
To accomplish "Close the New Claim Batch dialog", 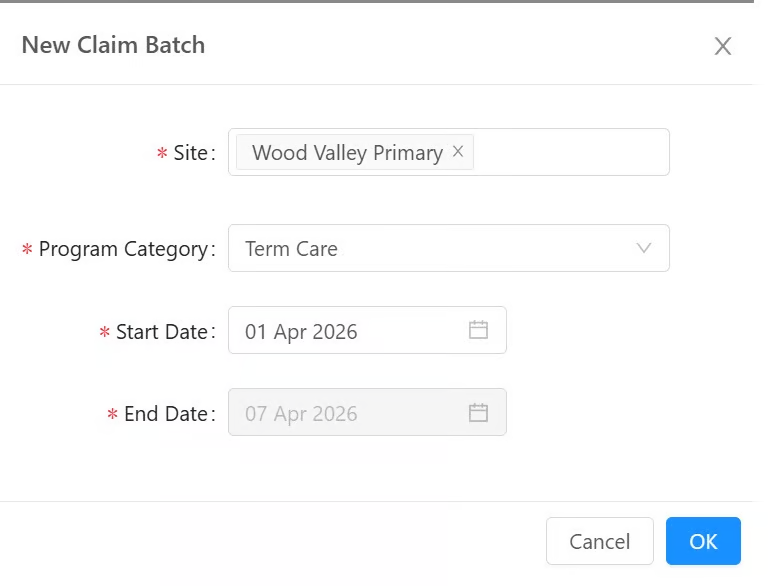I will 722,46.
